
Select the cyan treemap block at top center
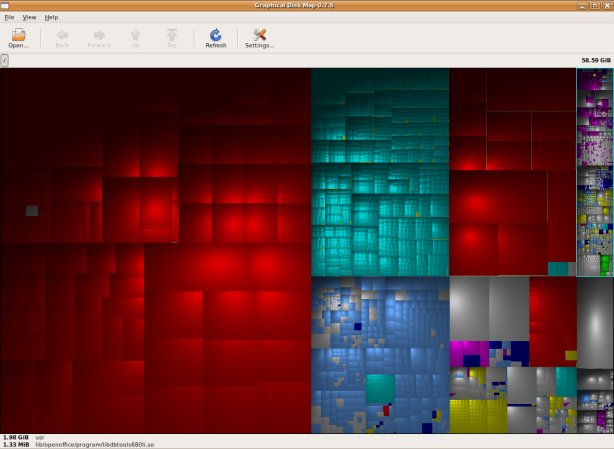pyautogui.click(x=379, y=115)
